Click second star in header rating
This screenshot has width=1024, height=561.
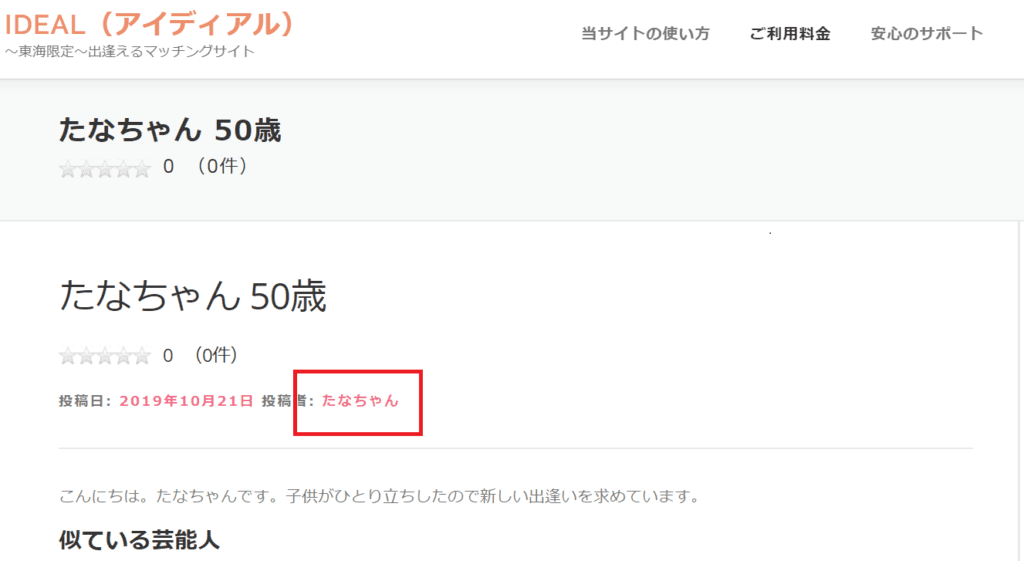[86, 169]
